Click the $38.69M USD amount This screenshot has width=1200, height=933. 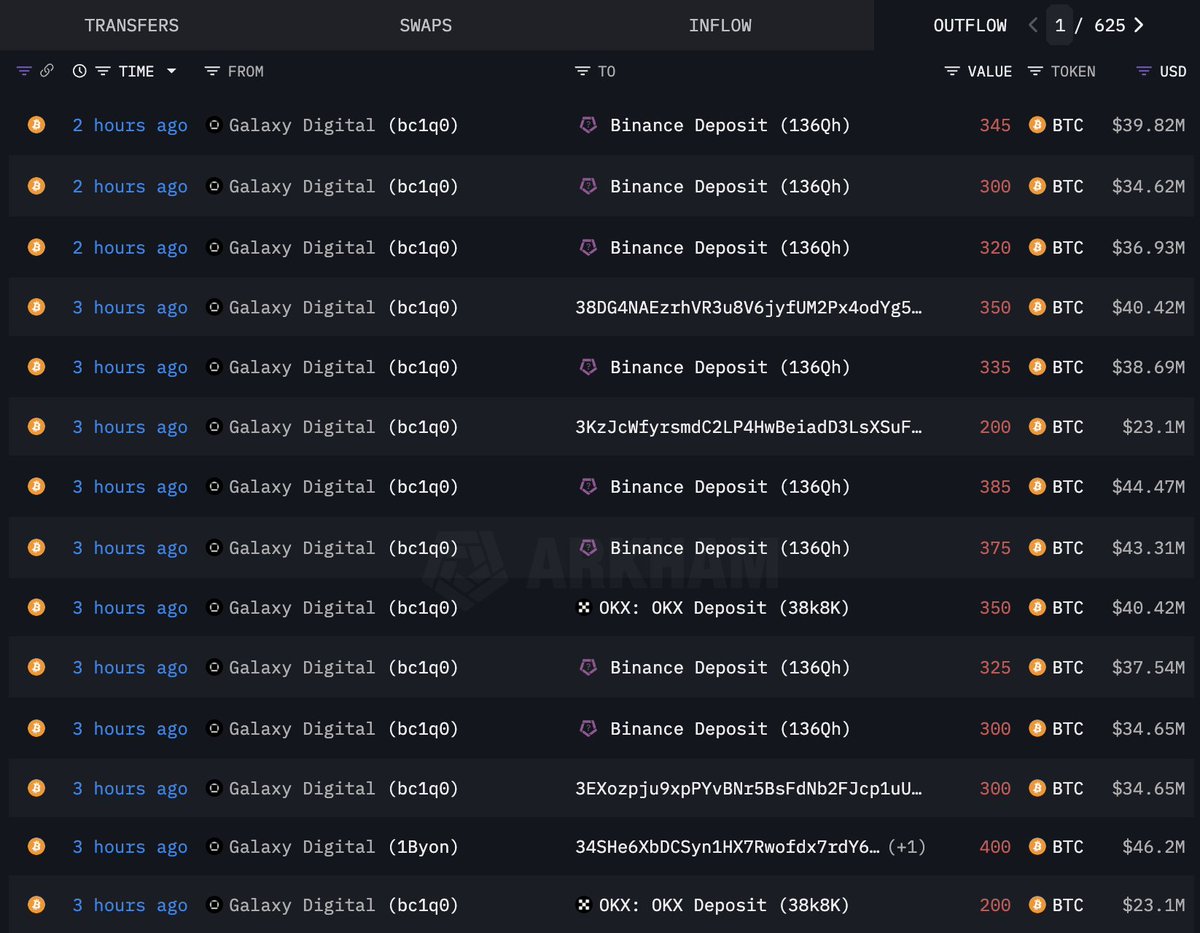click(x=1149, y=367)
